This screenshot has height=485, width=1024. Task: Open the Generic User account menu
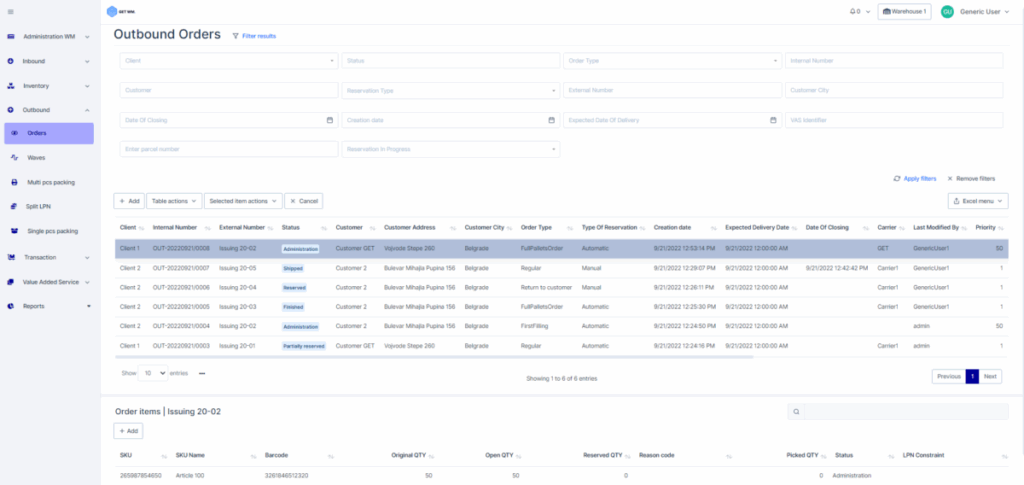tap(984, 12)
